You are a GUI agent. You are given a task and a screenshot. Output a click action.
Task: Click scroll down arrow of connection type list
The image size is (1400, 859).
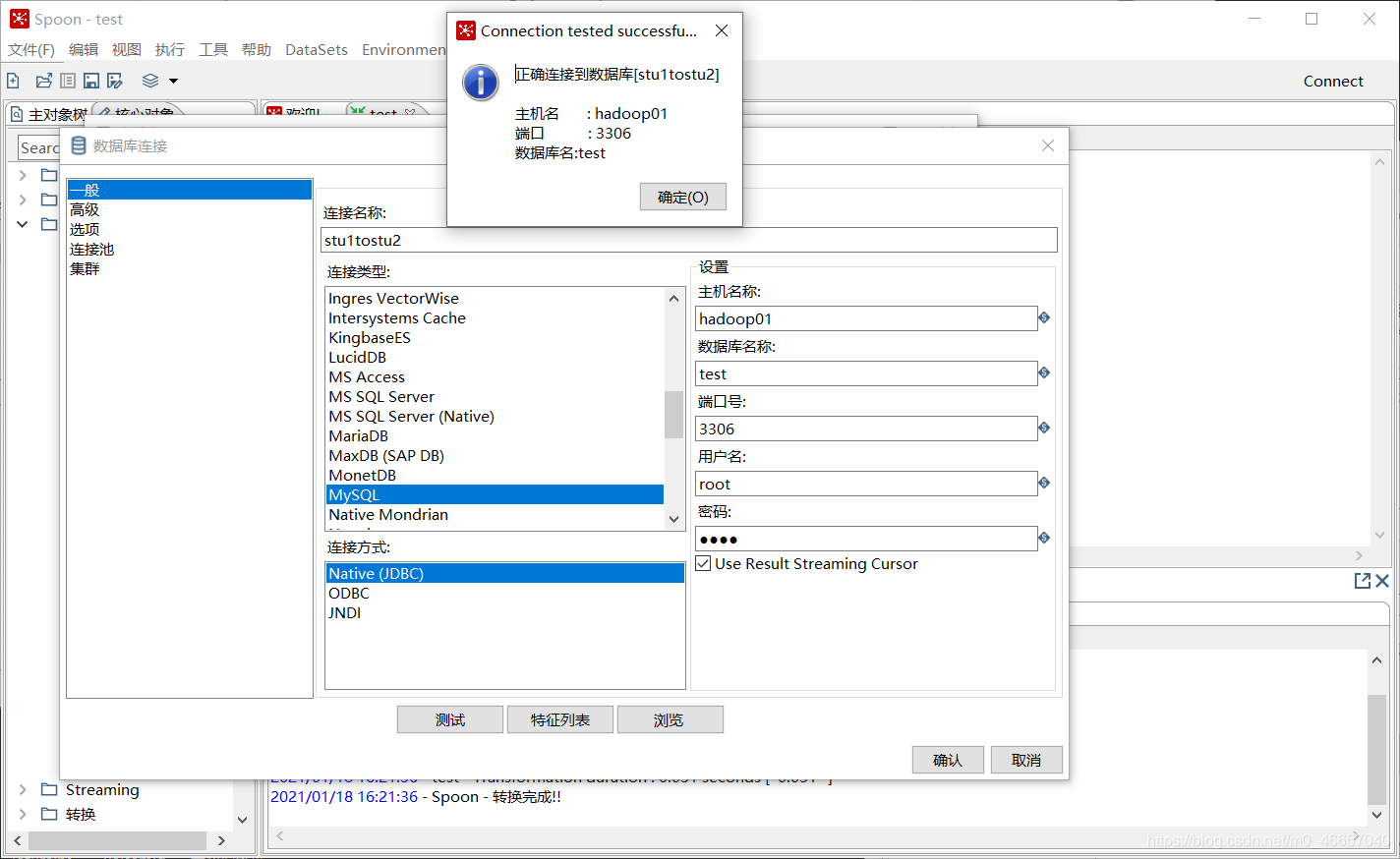pos(673,519)
